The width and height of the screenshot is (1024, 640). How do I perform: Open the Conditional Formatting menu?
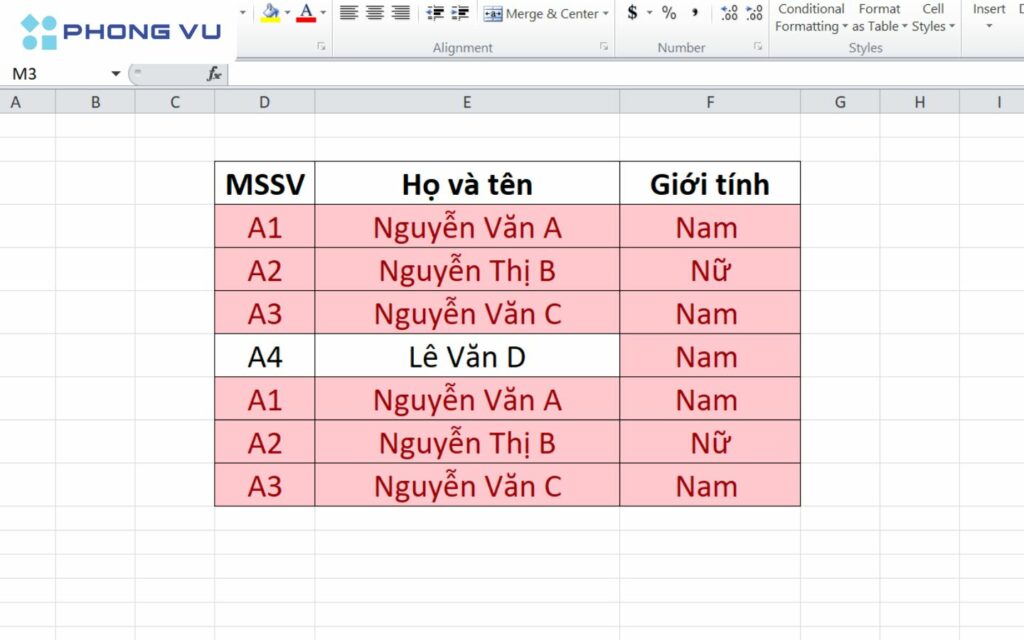point(810,17)
